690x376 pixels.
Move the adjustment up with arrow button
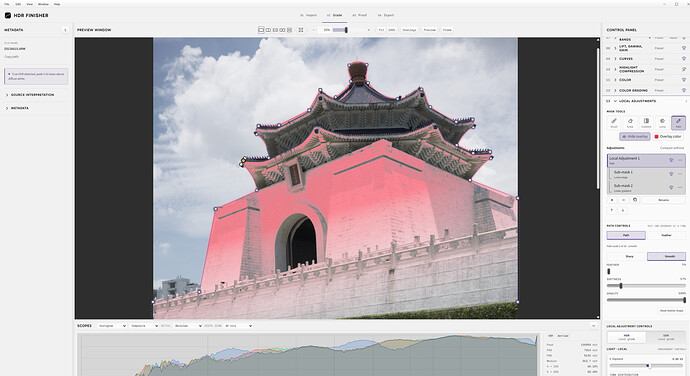[x=612, y=210]
